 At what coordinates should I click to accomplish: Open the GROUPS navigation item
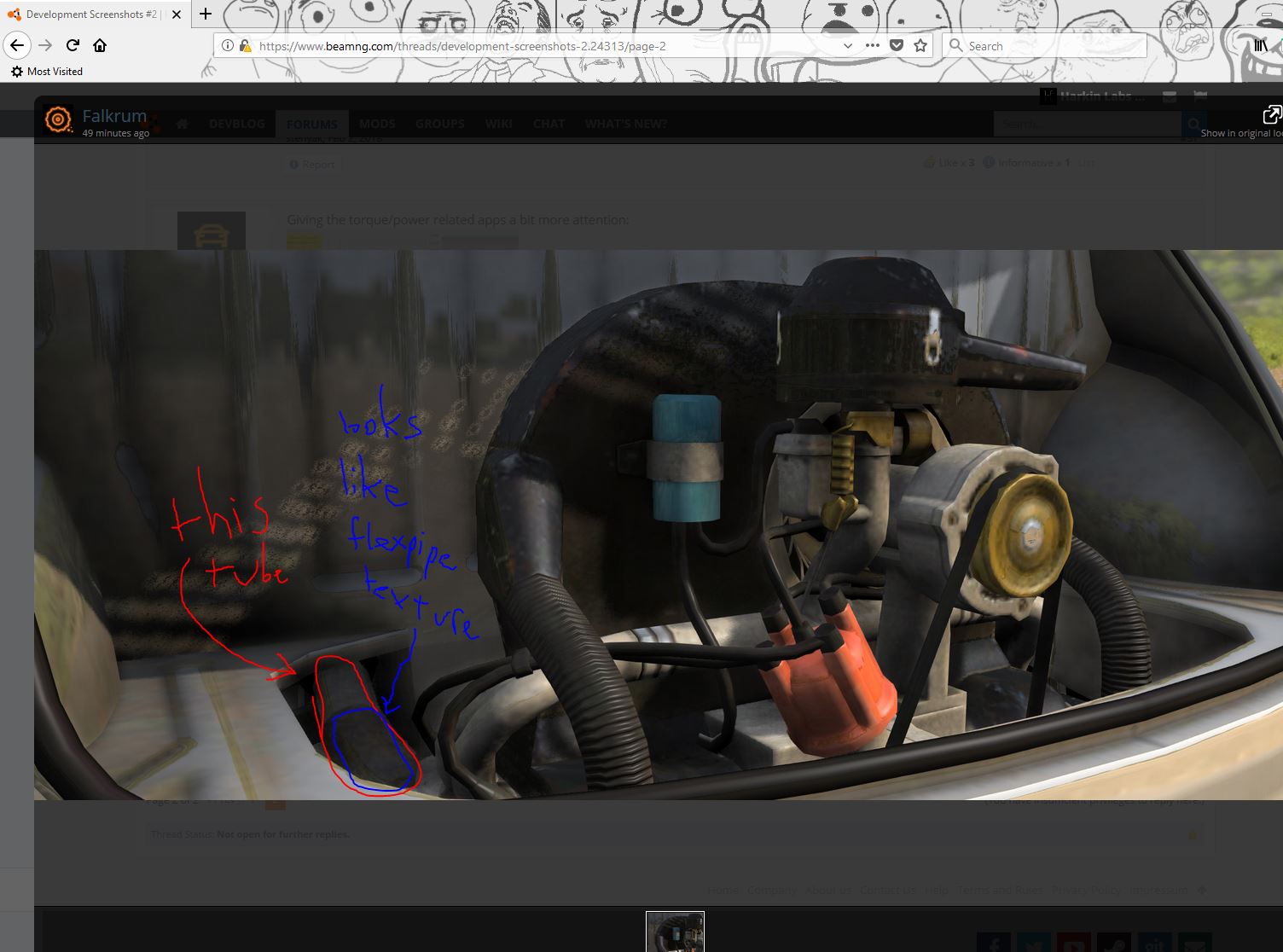(440, 124)
